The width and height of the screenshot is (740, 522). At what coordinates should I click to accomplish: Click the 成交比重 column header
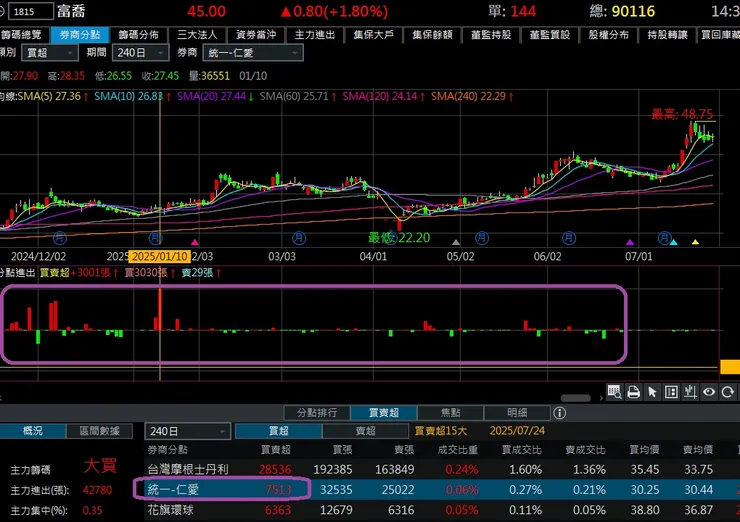457,450
